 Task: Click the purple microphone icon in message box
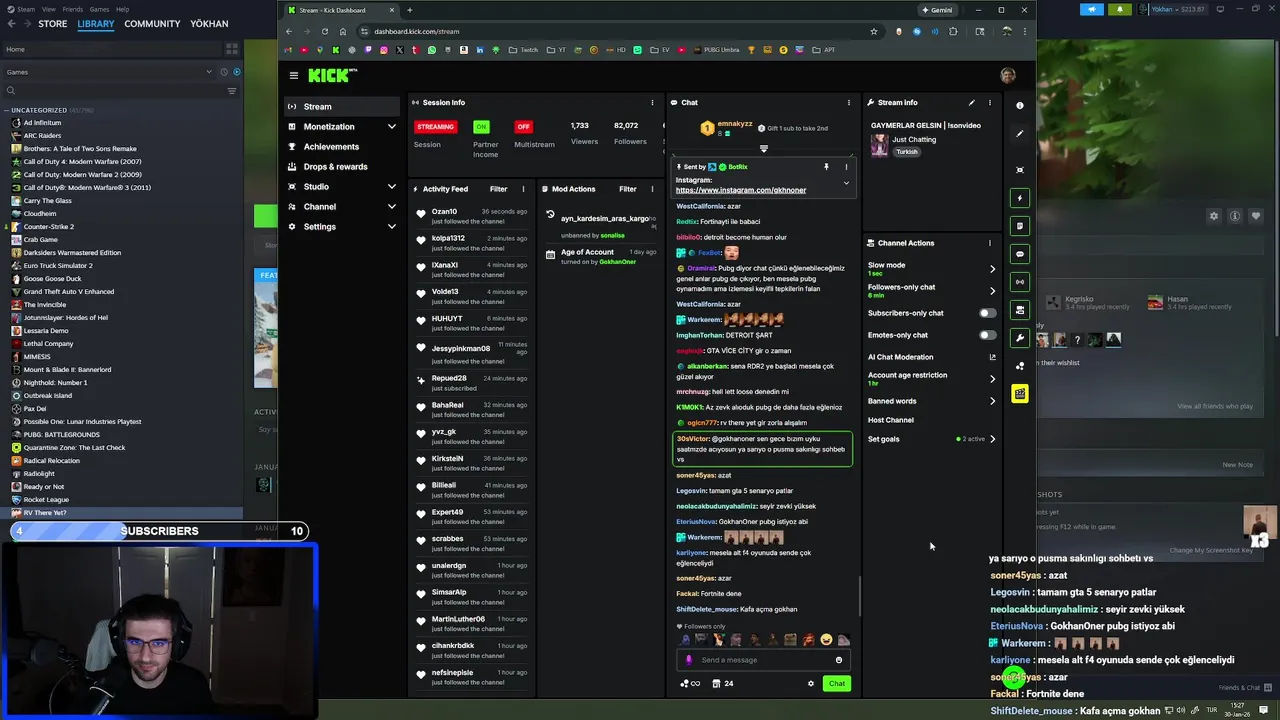pos(688,660)
